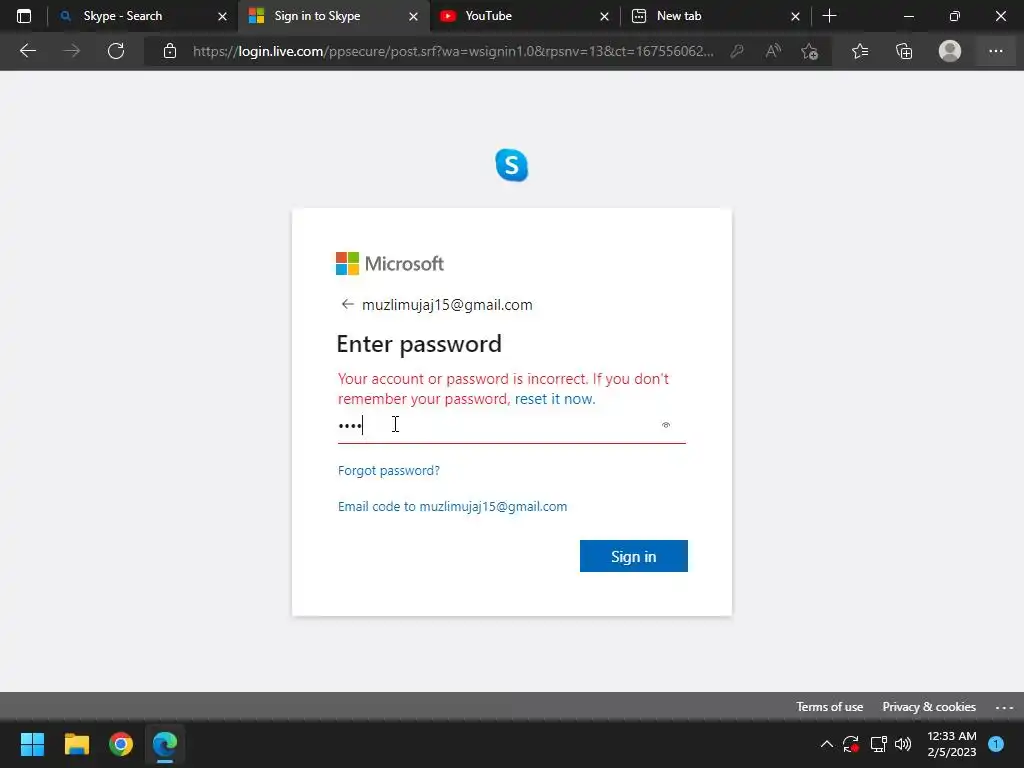Open volume control speaker icon
Viewport: 1024px width, 768px height.
pos(903,744)
